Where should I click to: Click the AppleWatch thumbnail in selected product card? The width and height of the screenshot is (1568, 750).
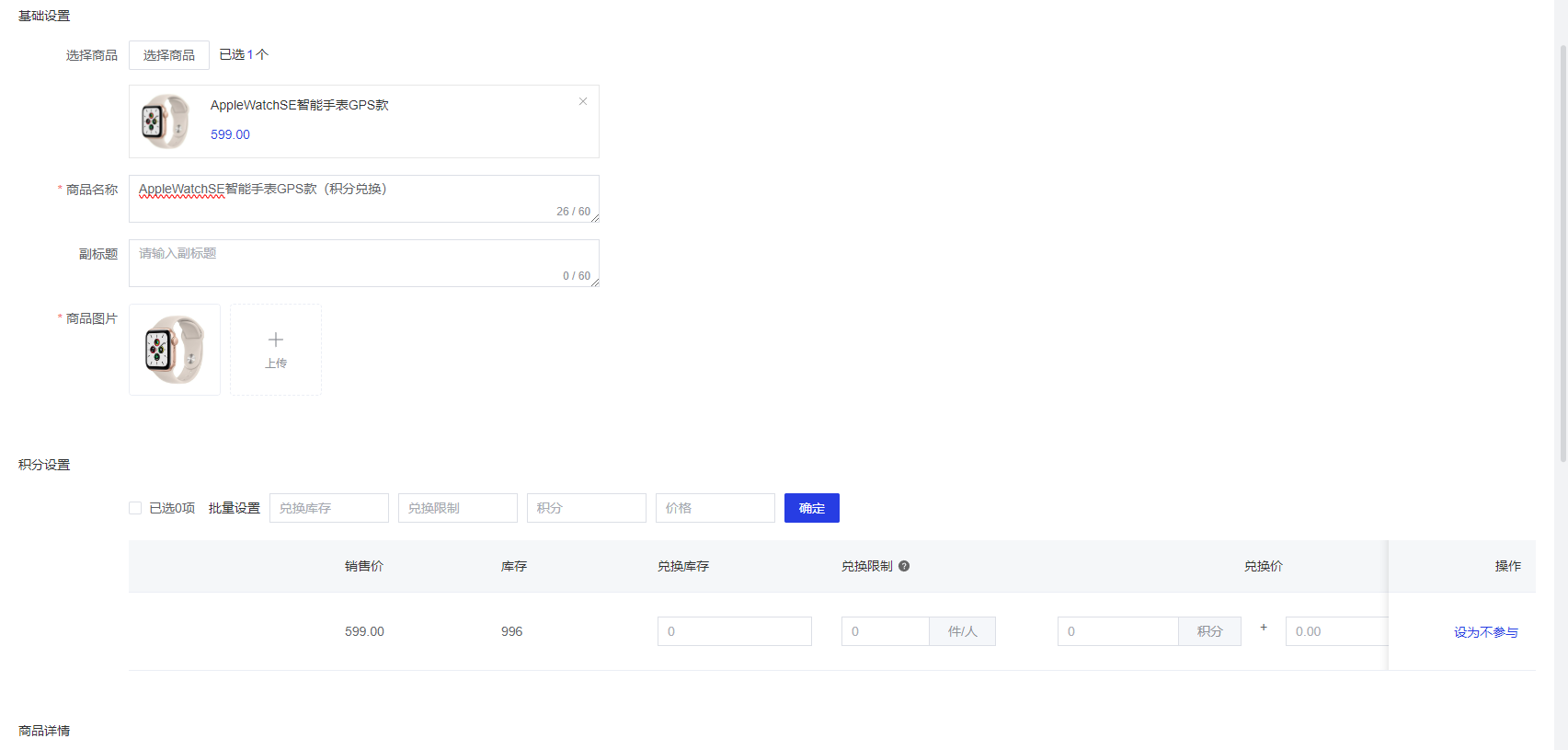[165, 121]
